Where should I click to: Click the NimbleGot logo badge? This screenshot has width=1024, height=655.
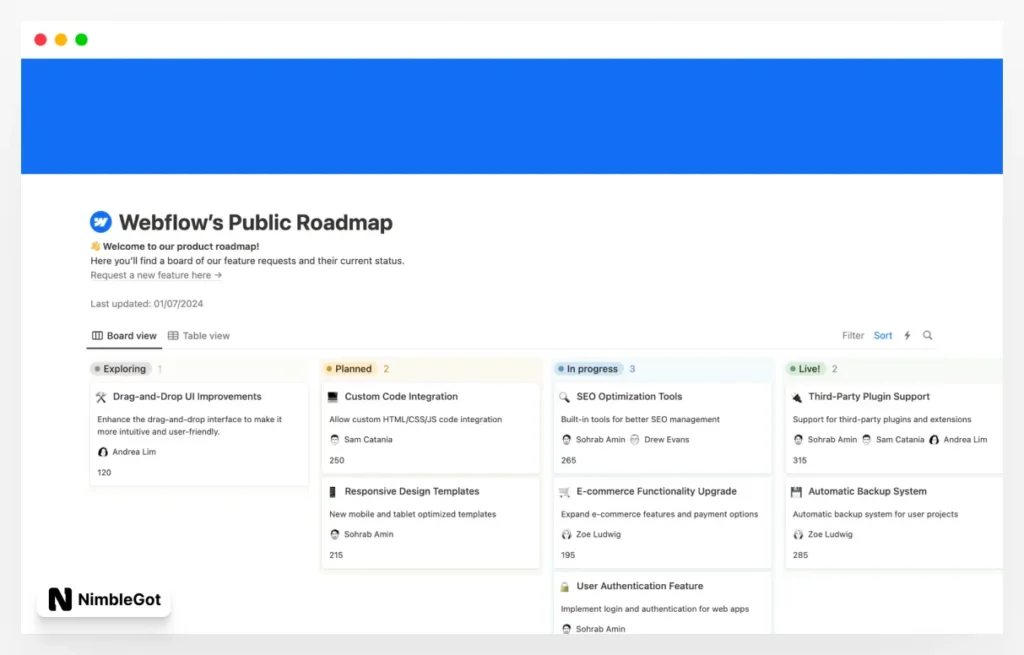click(104, 599)
